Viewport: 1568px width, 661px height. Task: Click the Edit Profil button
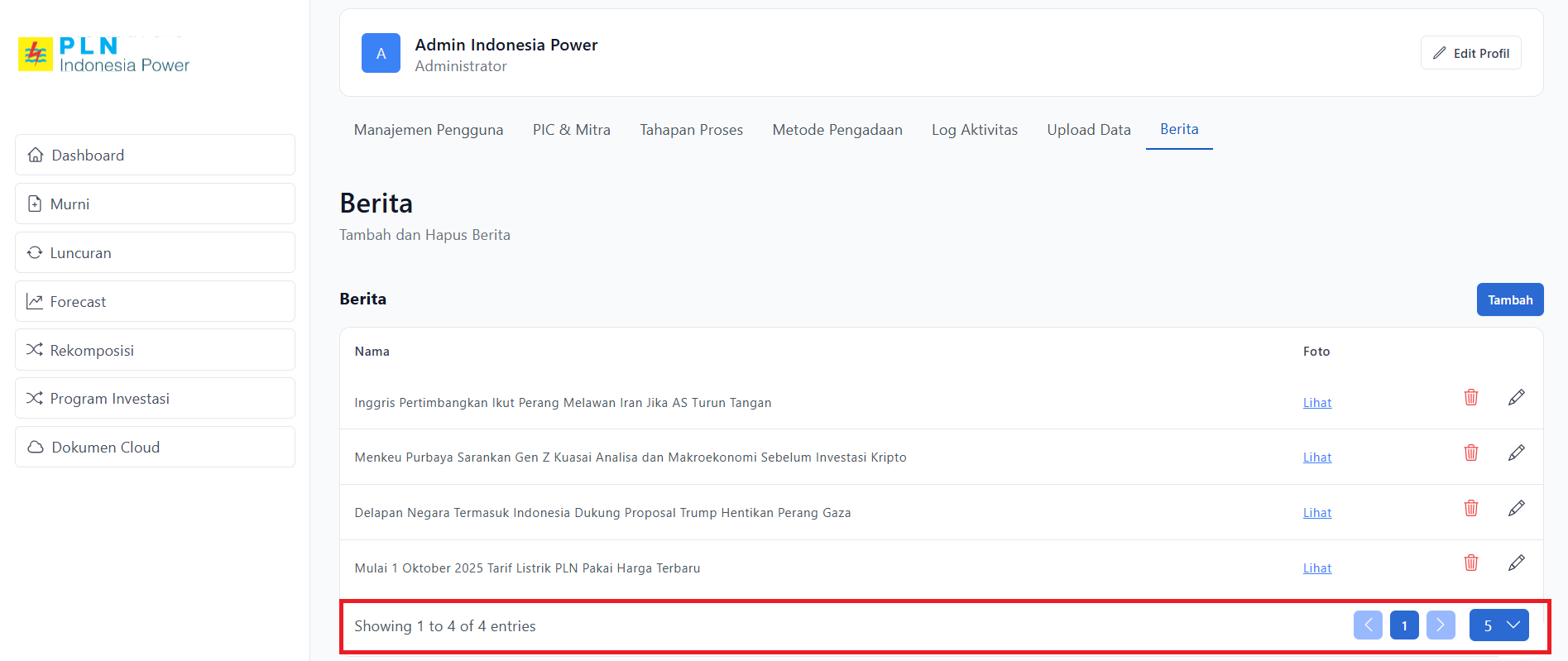pyautogui.click(x=1470, y=53)
